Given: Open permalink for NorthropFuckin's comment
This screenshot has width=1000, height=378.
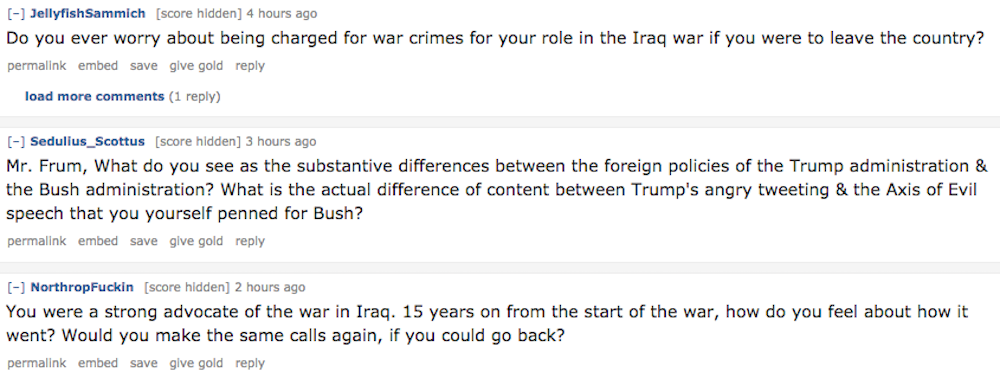Looking at the screenshot, I should (36, 363).
